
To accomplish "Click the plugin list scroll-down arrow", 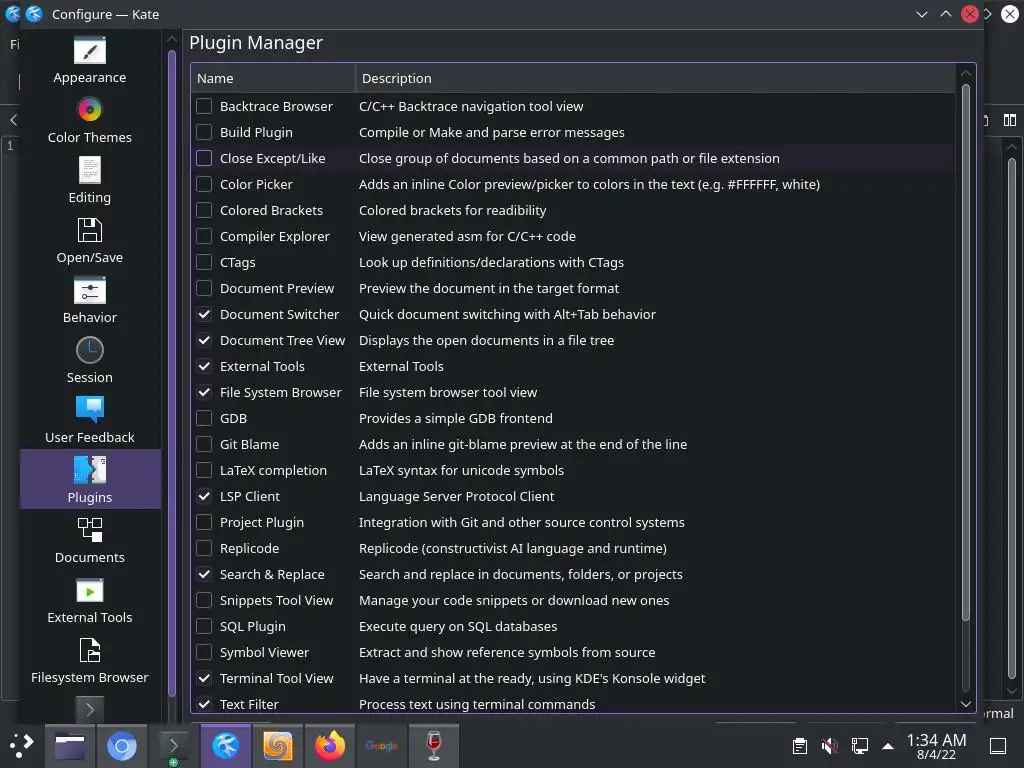I will click(966, 703).
